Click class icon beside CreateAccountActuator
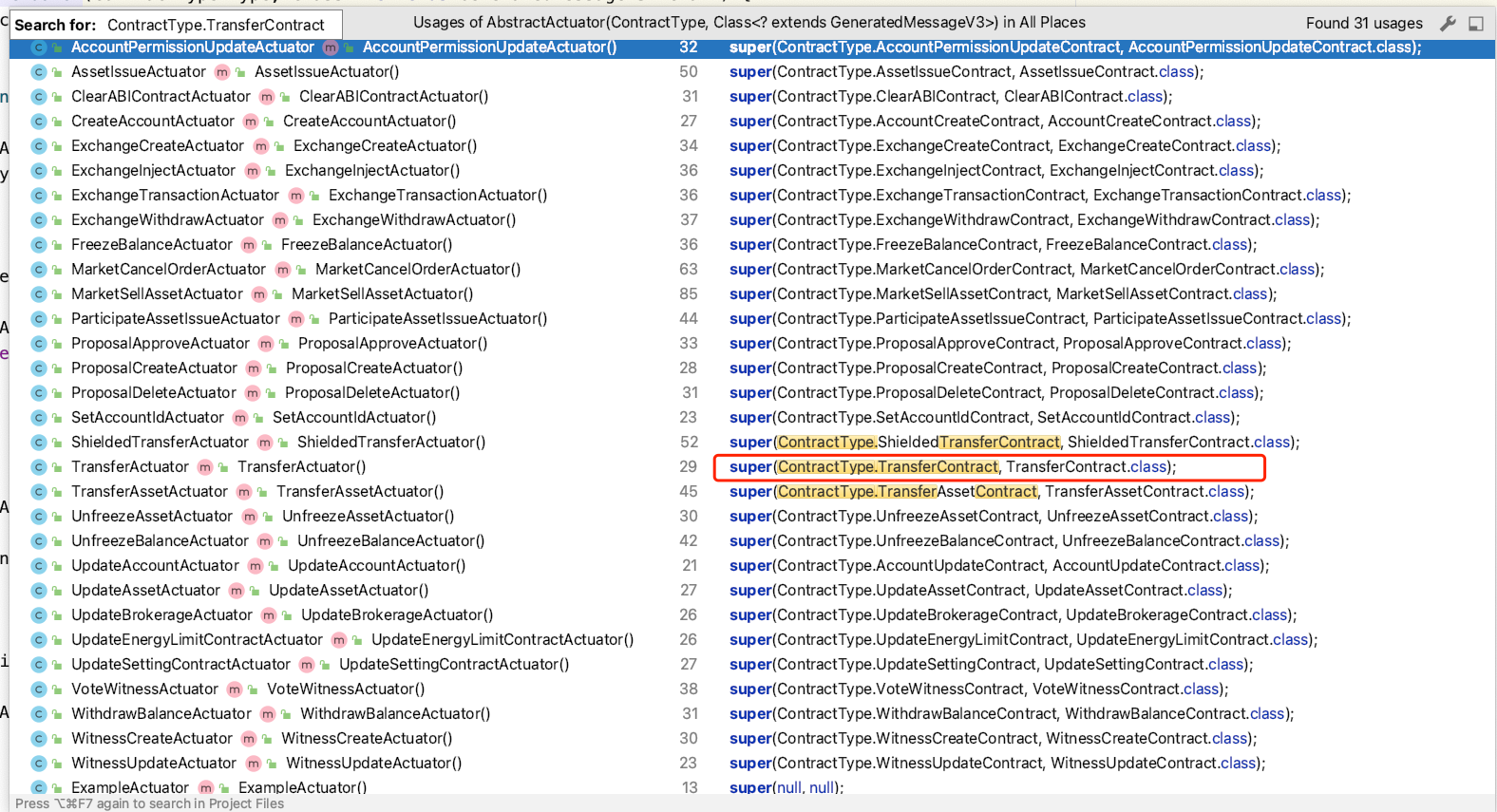Image resolution: width=1497 pixels, height=812 pixels. point(39,122)
